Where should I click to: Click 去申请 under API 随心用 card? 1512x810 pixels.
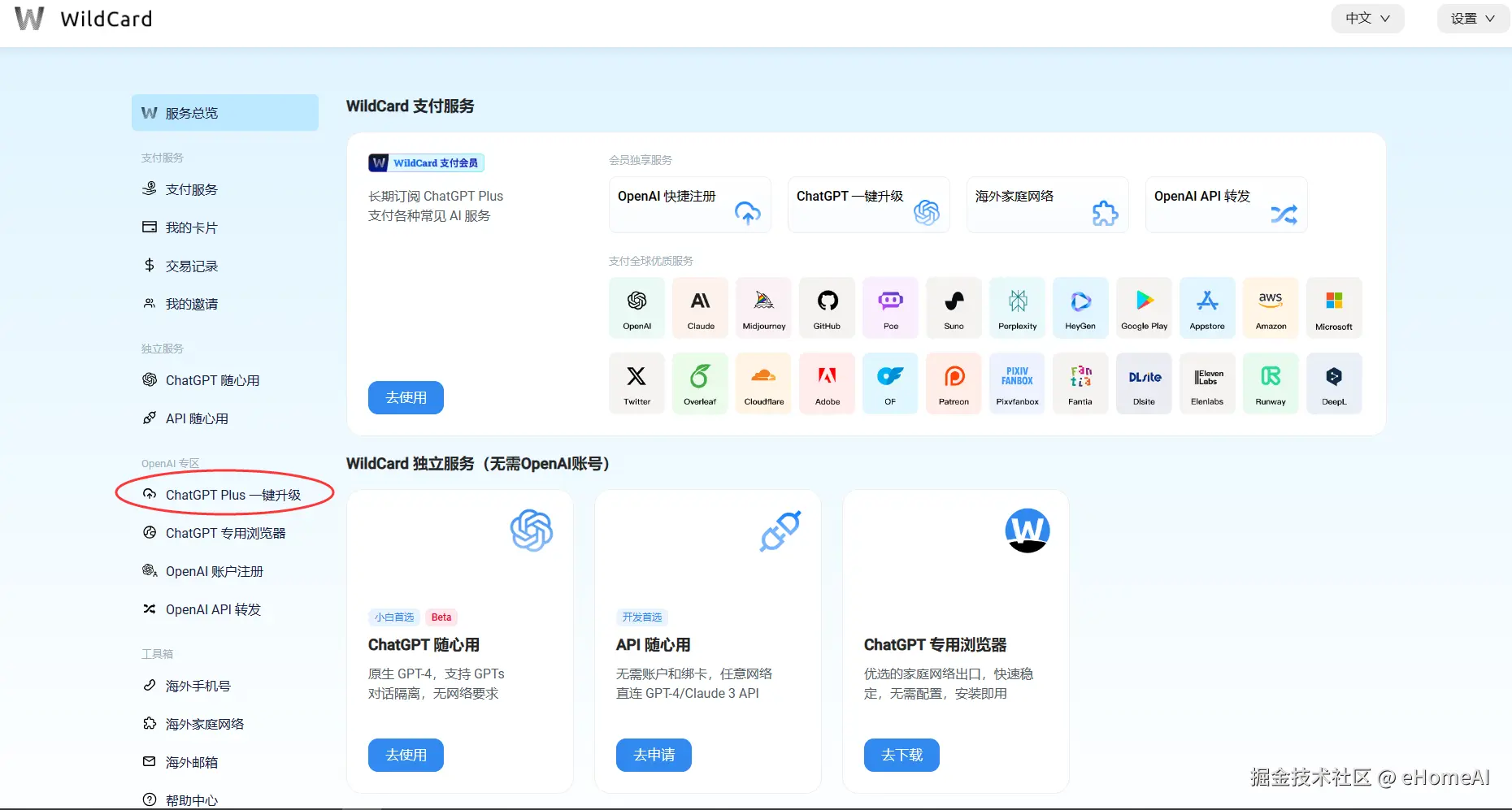point(654,755)
